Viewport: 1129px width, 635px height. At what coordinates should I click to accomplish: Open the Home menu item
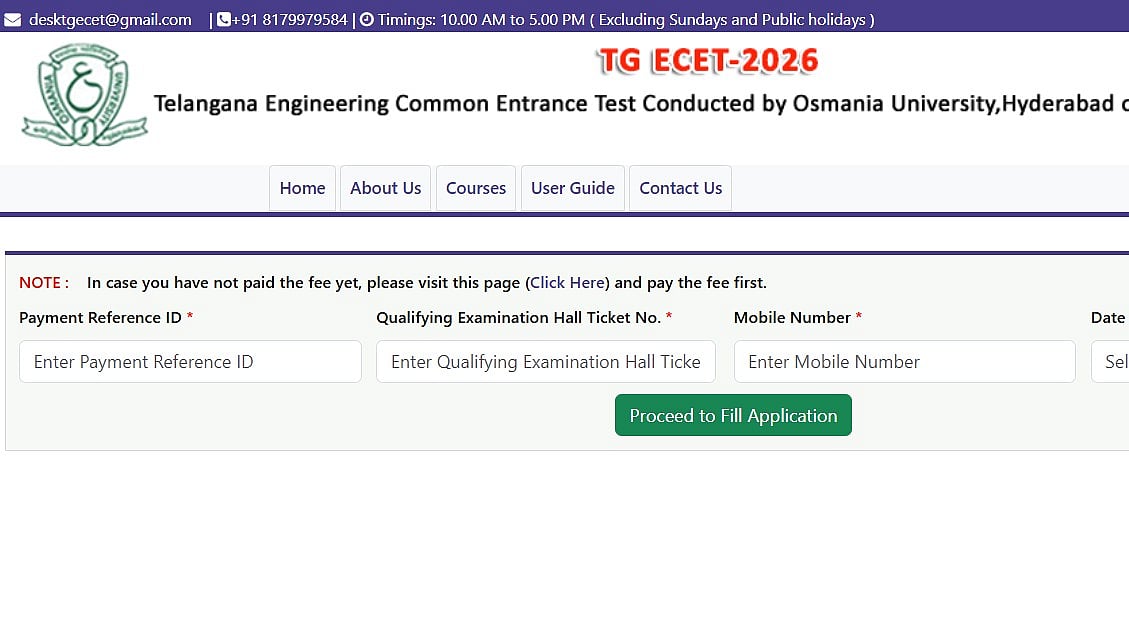[302, 188]
